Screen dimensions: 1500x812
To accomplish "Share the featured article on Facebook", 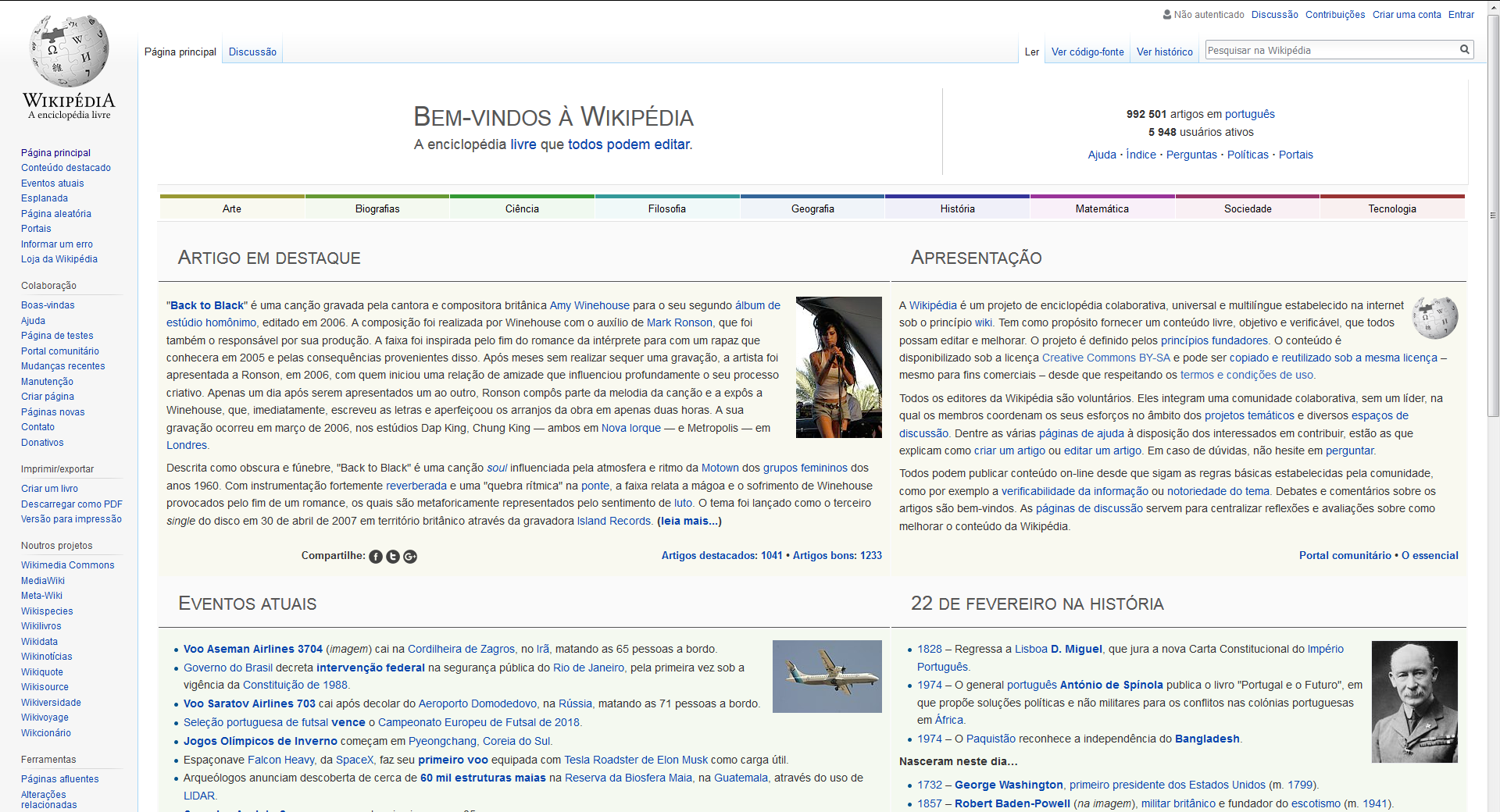I will point(376,557).
